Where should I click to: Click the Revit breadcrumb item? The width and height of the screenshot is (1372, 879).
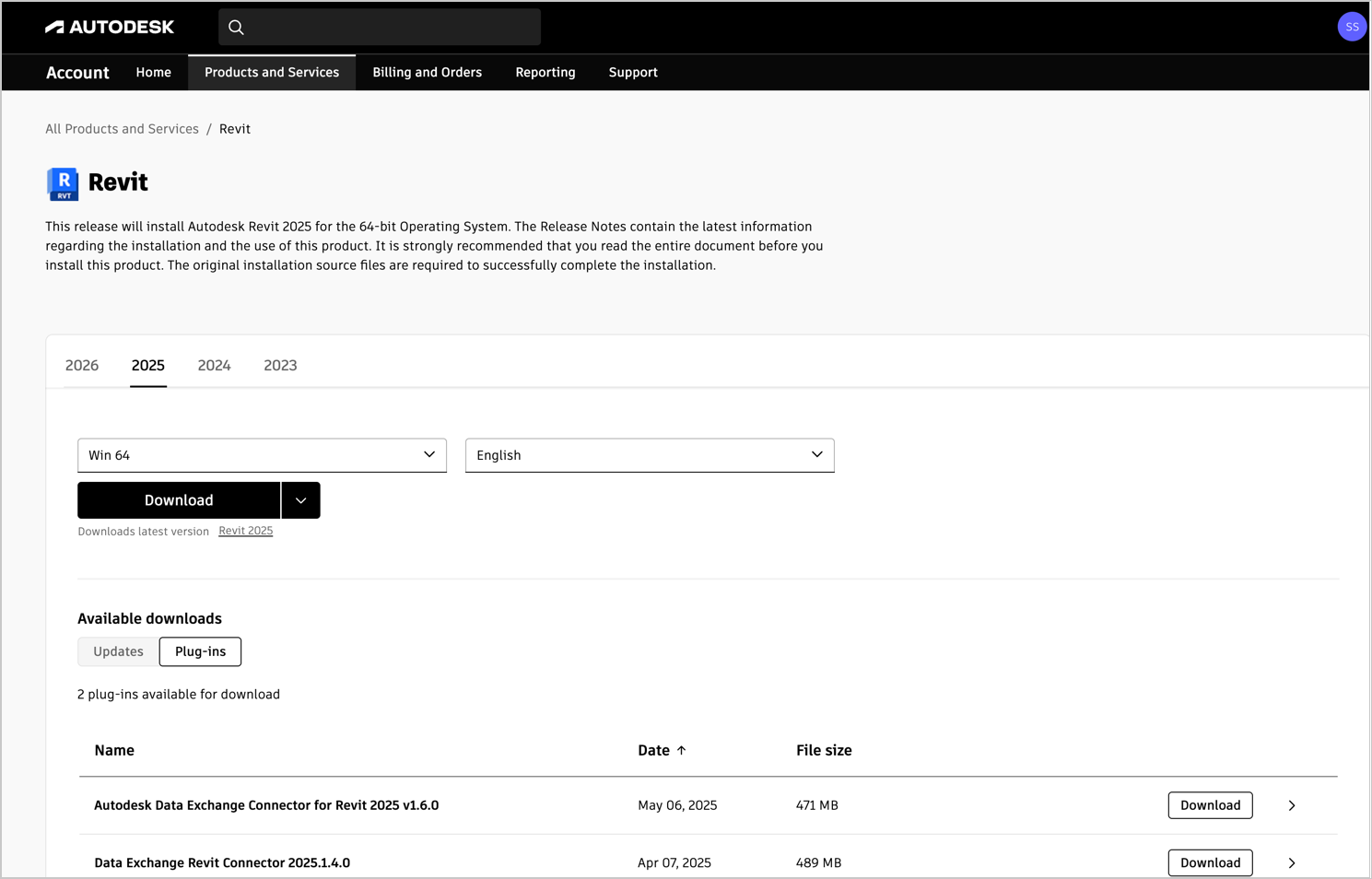click(x=235, y=129)
